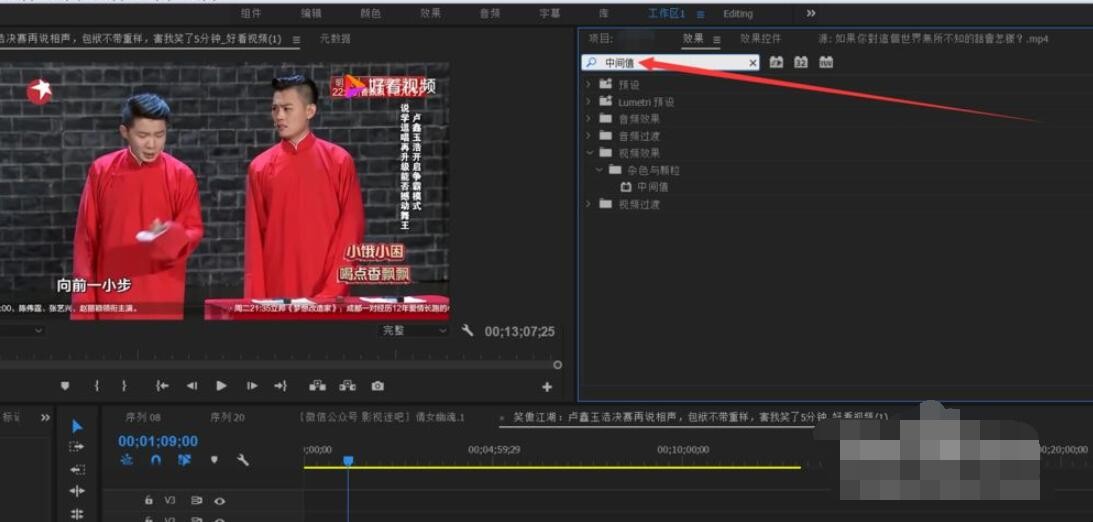The width and height of the screenshot is (1093, 522).
Task: Open timeline display settings wrench
Action: tap(243, 460)
